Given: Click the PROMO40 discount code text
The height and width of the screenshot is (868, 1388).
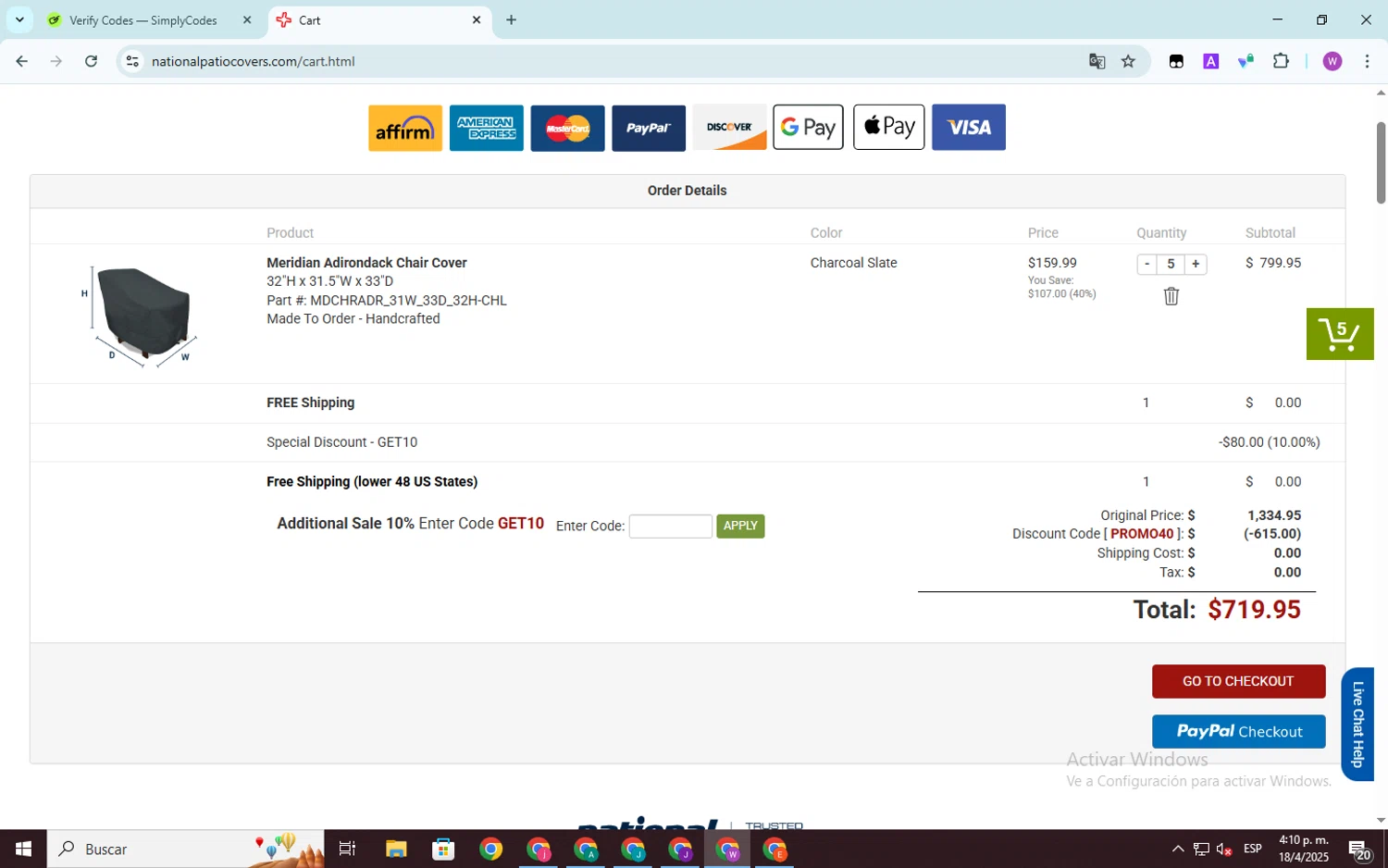Looking at the screenshot, I should (1142, 534).
